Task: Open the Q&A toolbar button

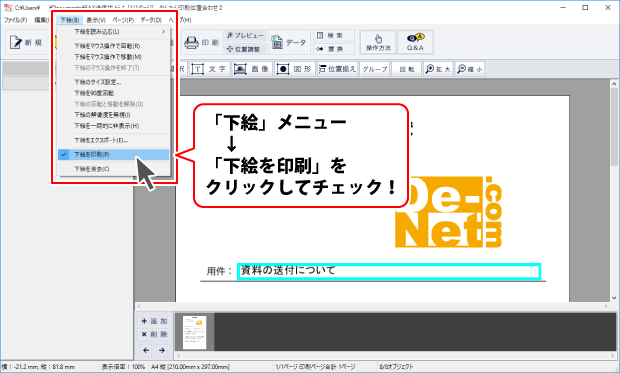Action: pos(415,42)
